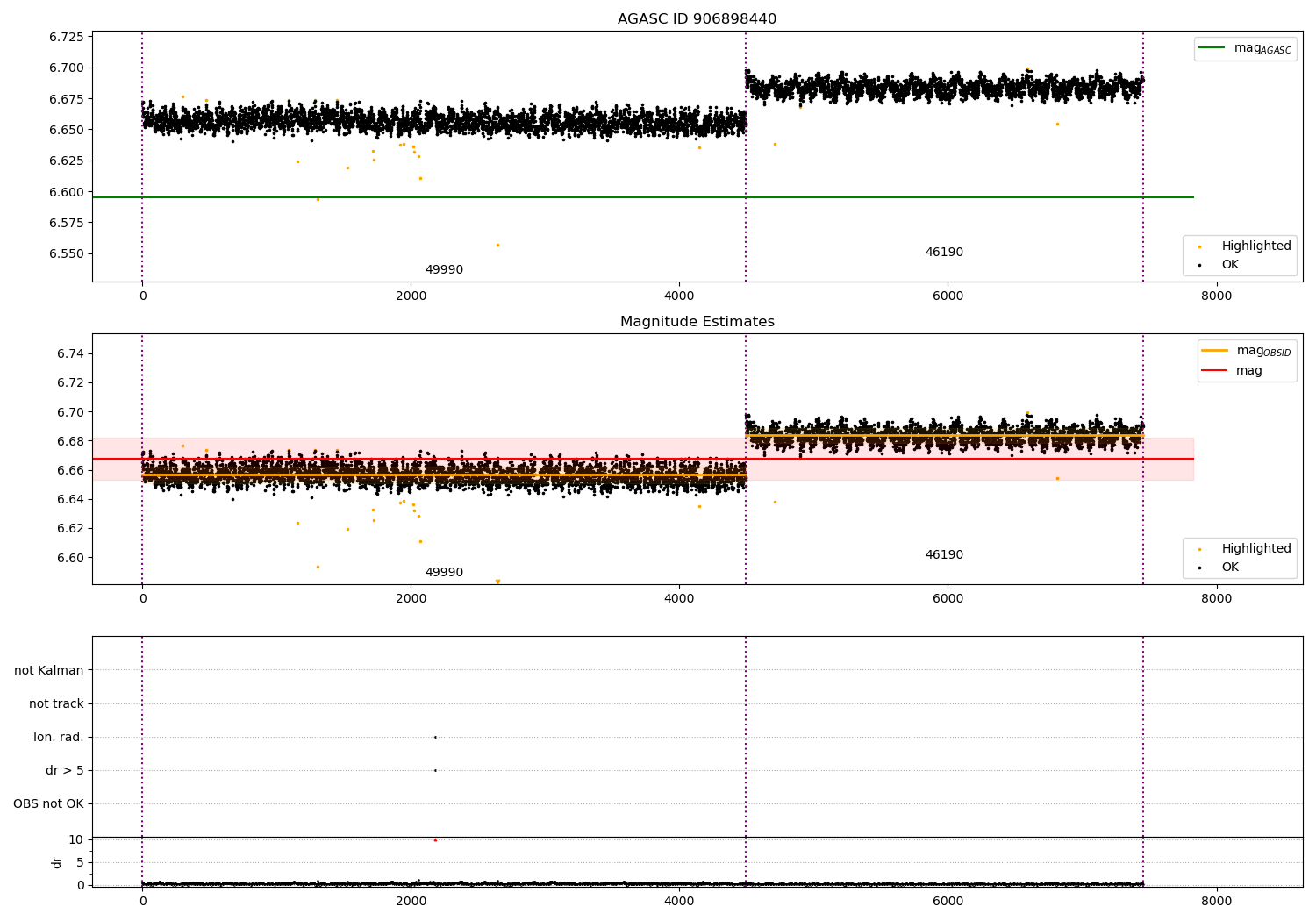Click "Highlighted" in the top plot legend
Viewport: 1316px width, 921px height.
click(x=1255, y=246)
